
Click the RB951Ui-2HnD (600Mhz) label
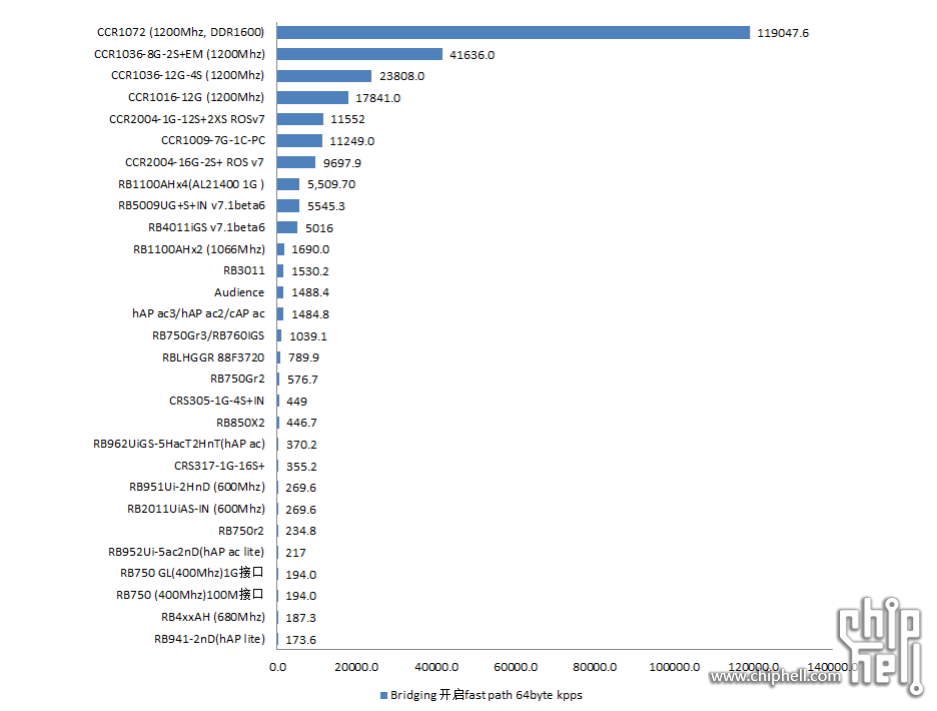pyautogui.click(x=197, y=487)
